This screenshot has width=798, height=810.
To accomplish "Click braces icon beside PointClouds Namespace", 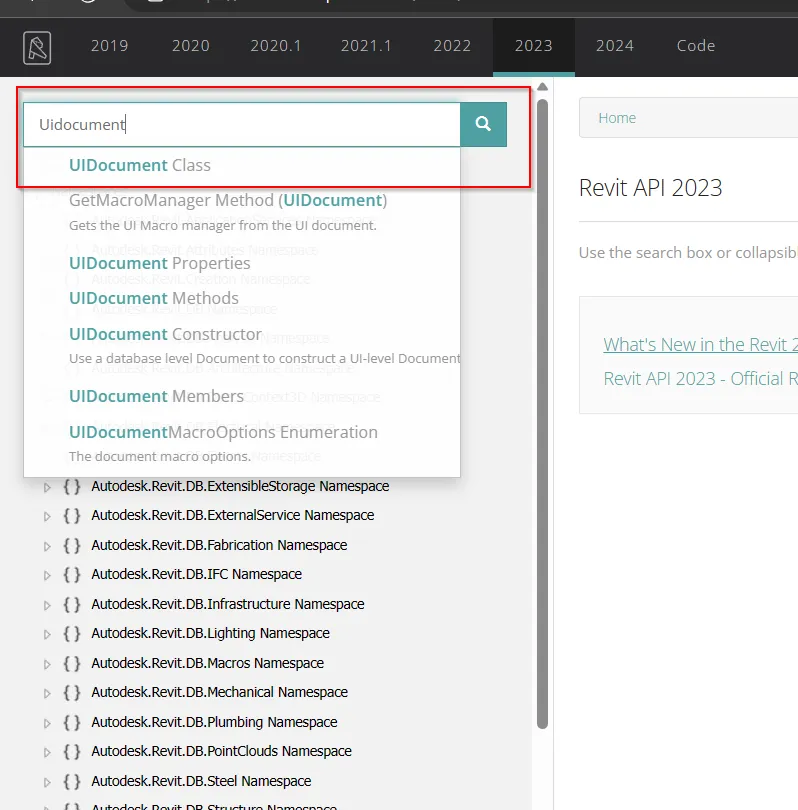I will click(72, 751).
